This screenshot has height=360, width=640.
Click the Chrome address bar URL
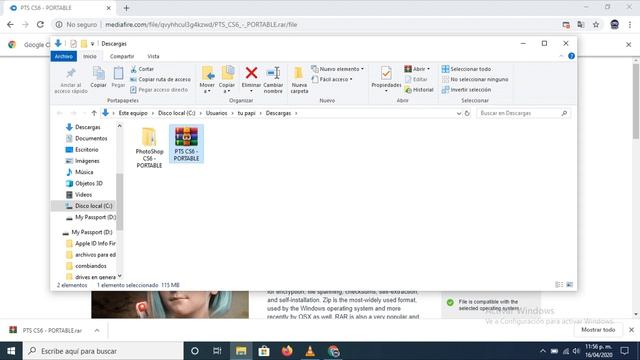pos(201,24)
